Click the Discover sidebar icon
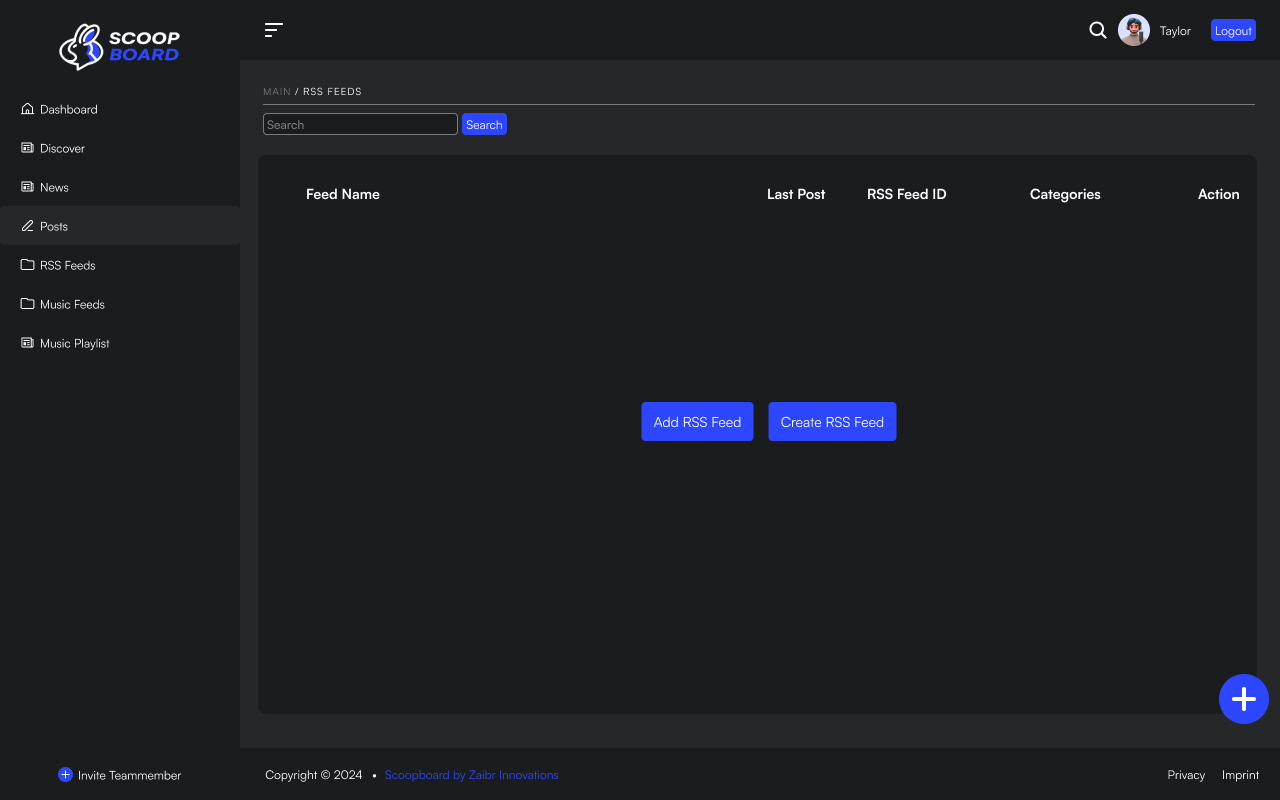 pos(28,148)
